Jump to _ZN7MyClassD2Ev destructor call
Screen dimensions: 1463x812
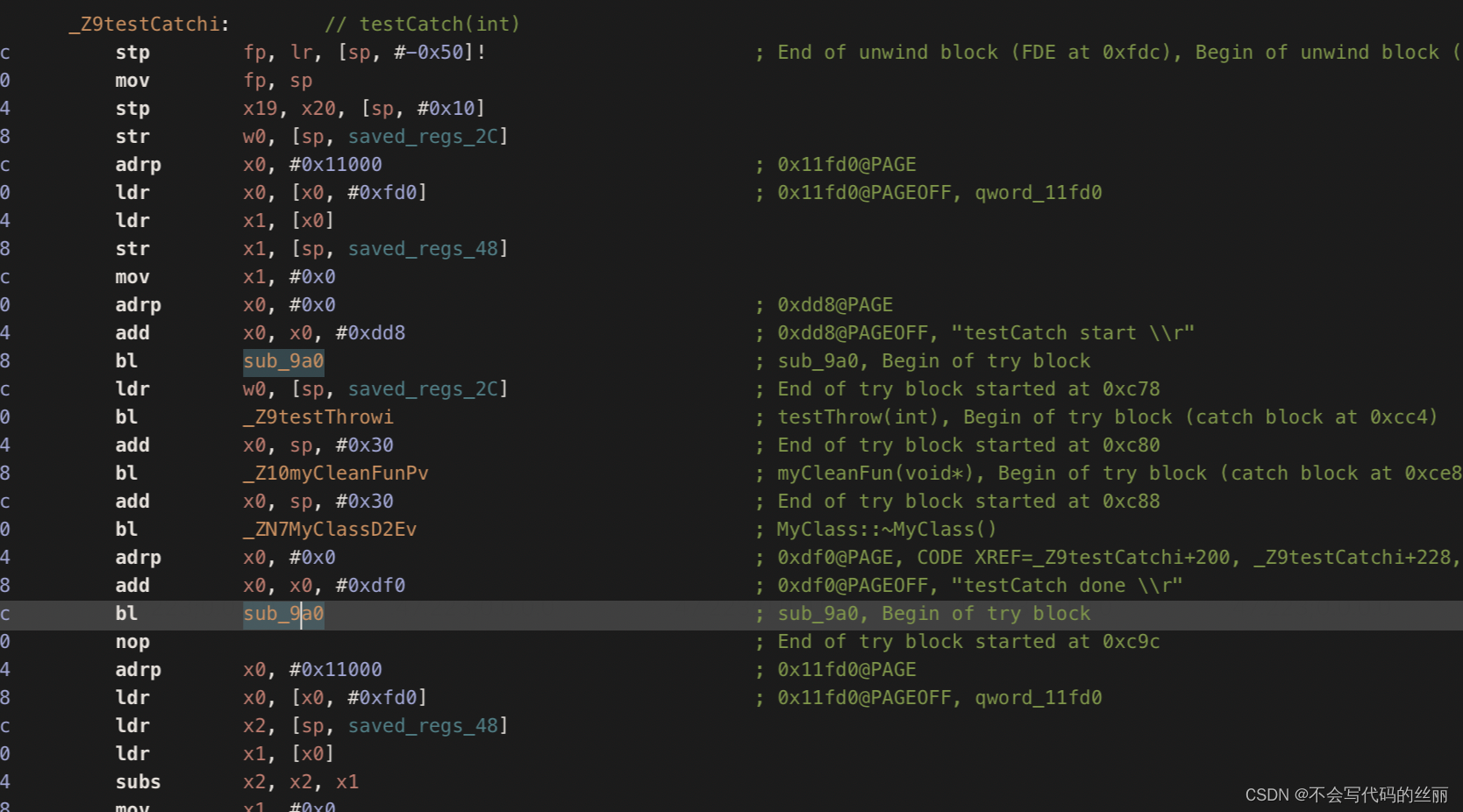pyautogui.click(x=330, y=530)
